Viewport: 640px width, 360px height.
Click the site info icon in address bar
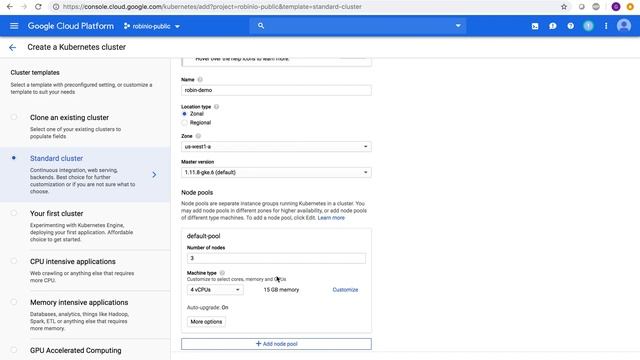56,7
